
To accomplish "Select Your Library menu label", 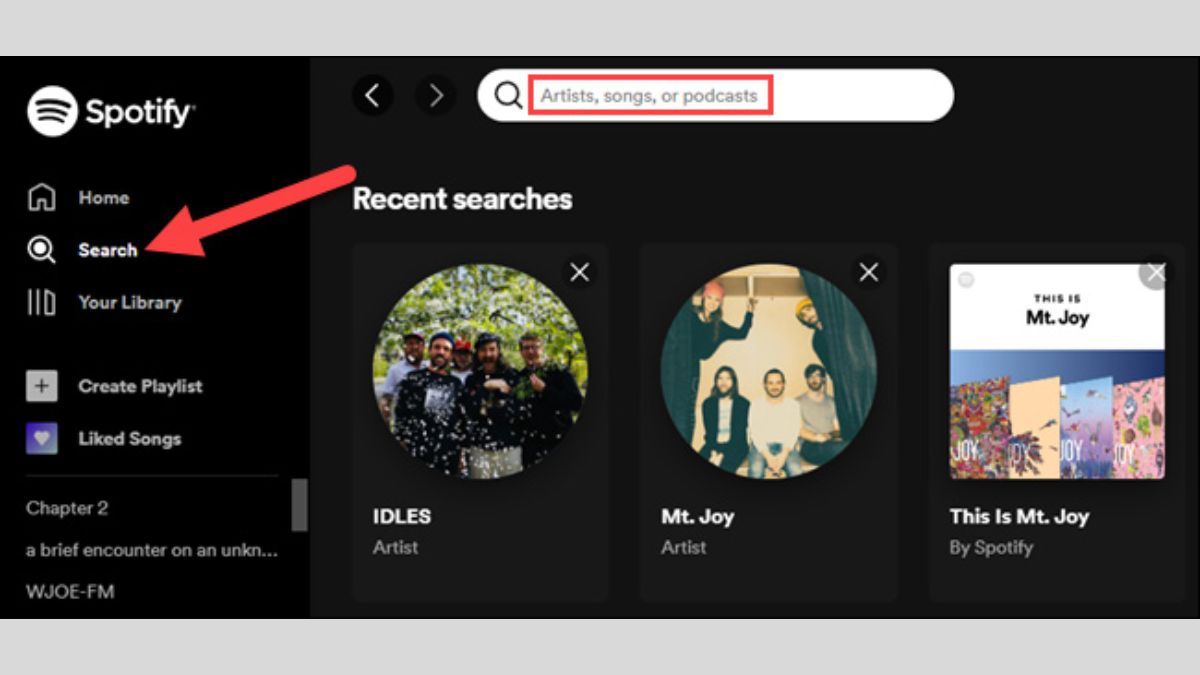I will point(130,302).
